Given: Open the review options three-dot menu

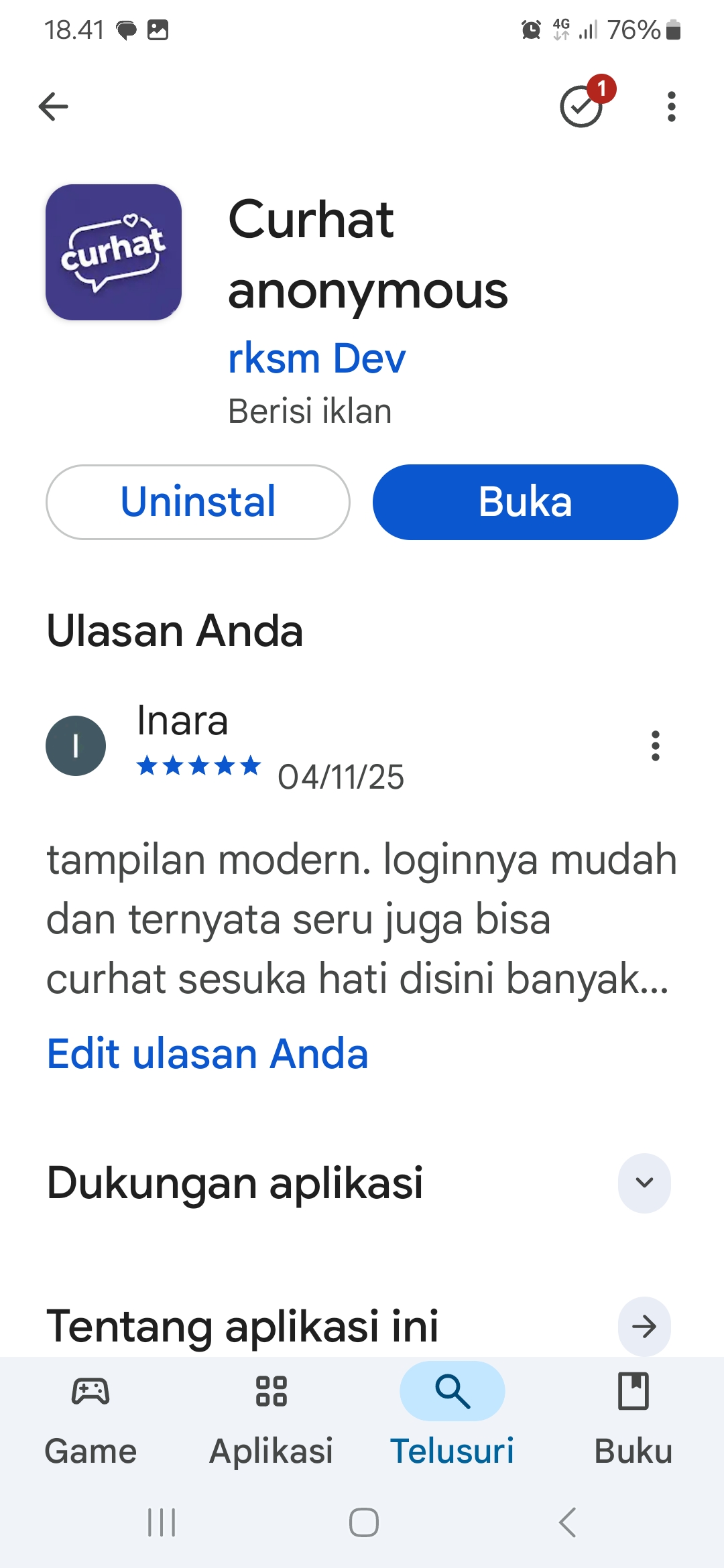Looking at the screenshot, I should click(x=655, y=746).
